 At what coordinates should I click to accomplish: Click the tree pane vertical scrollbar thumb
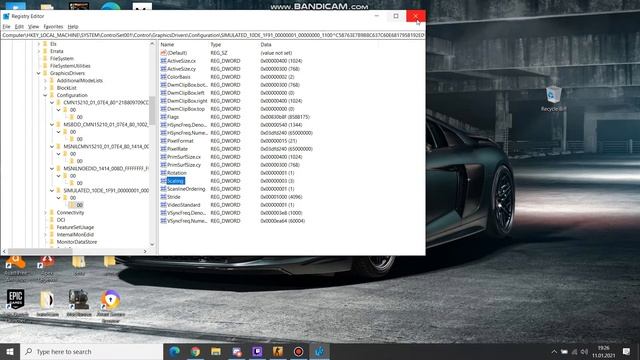(152, 110)
